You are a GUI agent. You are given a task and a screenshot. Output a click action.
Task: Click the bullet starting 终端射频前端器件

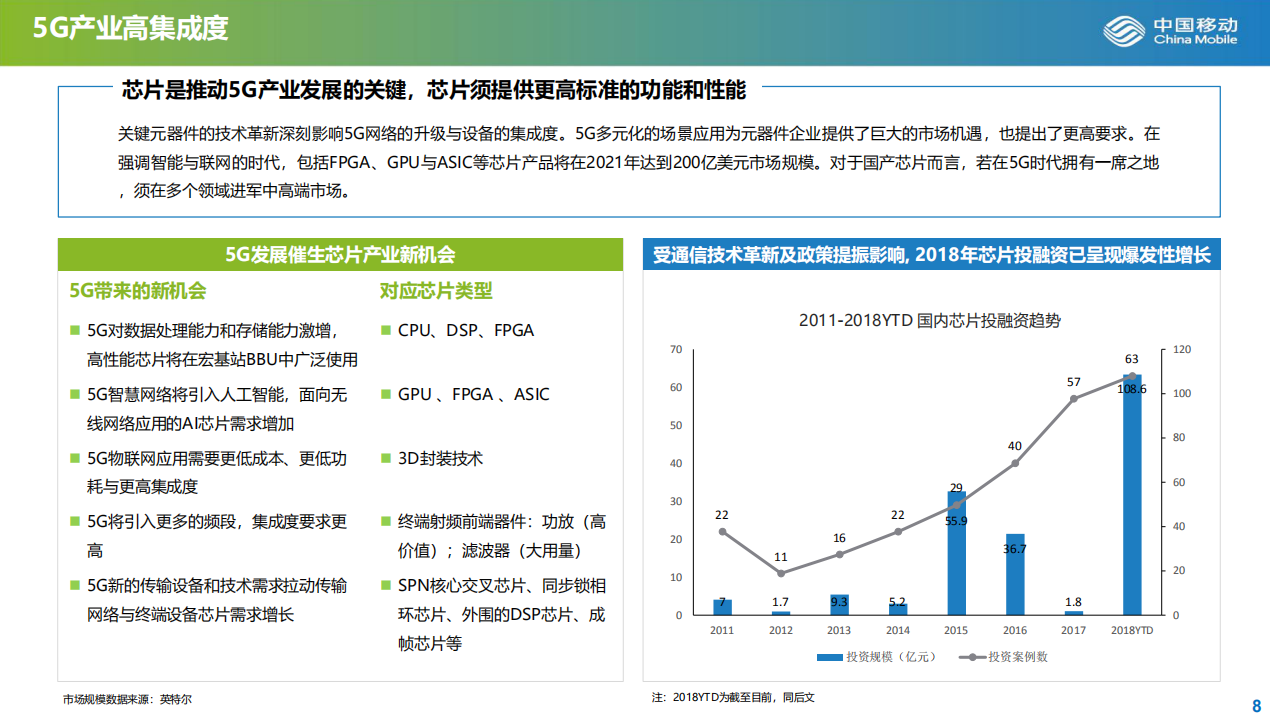tap(501, 536)
